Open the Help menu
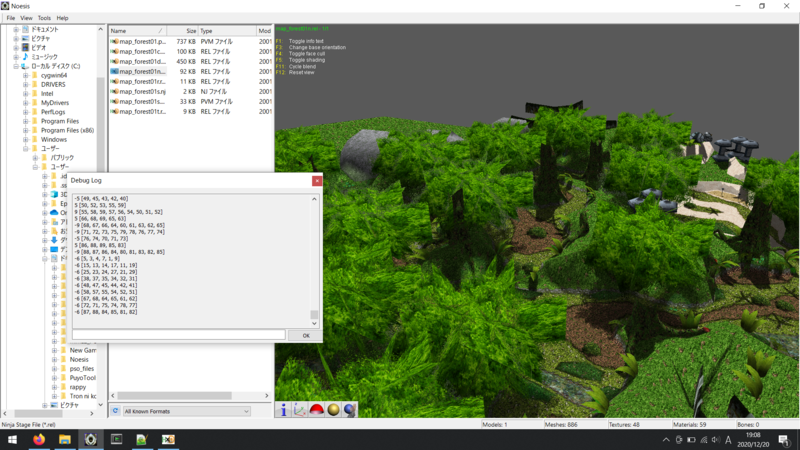The height and width of the screenshot is (450, 800). tap(62, 18)
